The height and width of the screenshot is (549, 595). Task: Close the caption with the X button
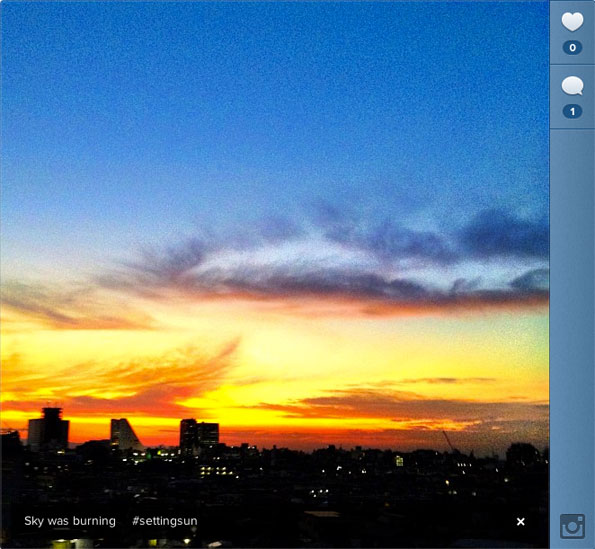[x=521, y=522]
